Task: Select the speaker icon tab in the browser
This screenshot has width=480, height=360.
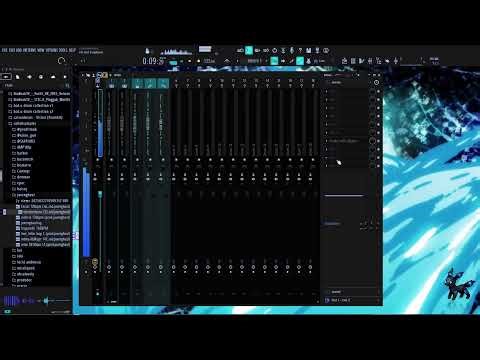Action: [29, 77]
